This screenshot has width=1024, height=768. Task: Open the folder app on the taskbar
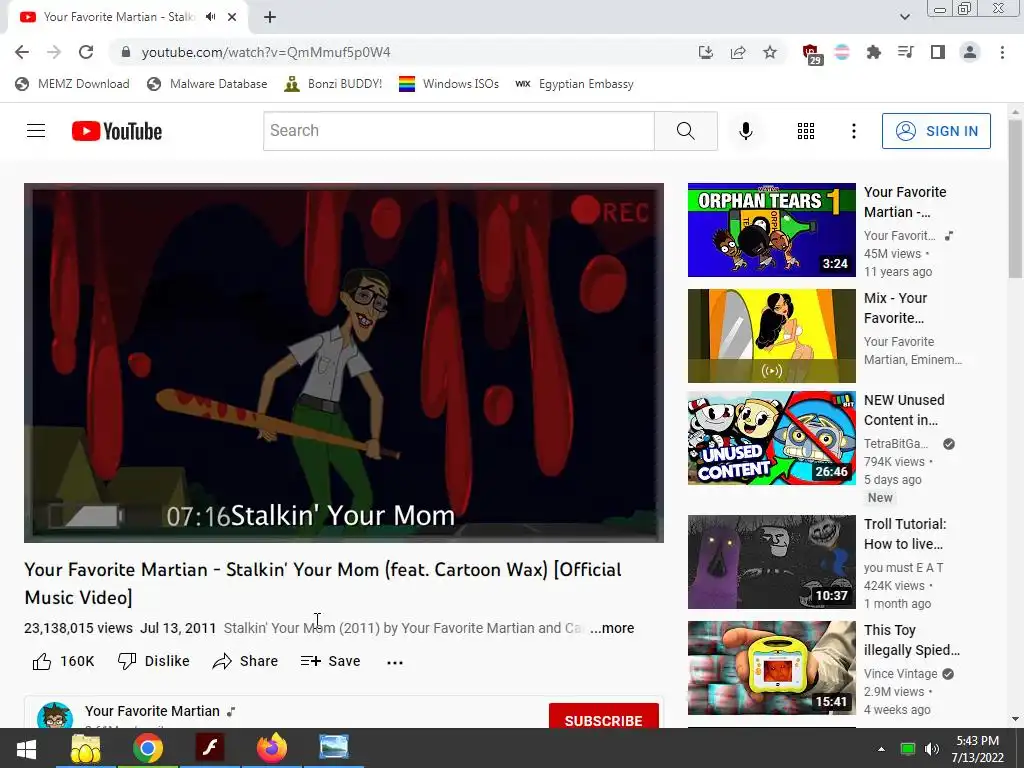point(86,749)
